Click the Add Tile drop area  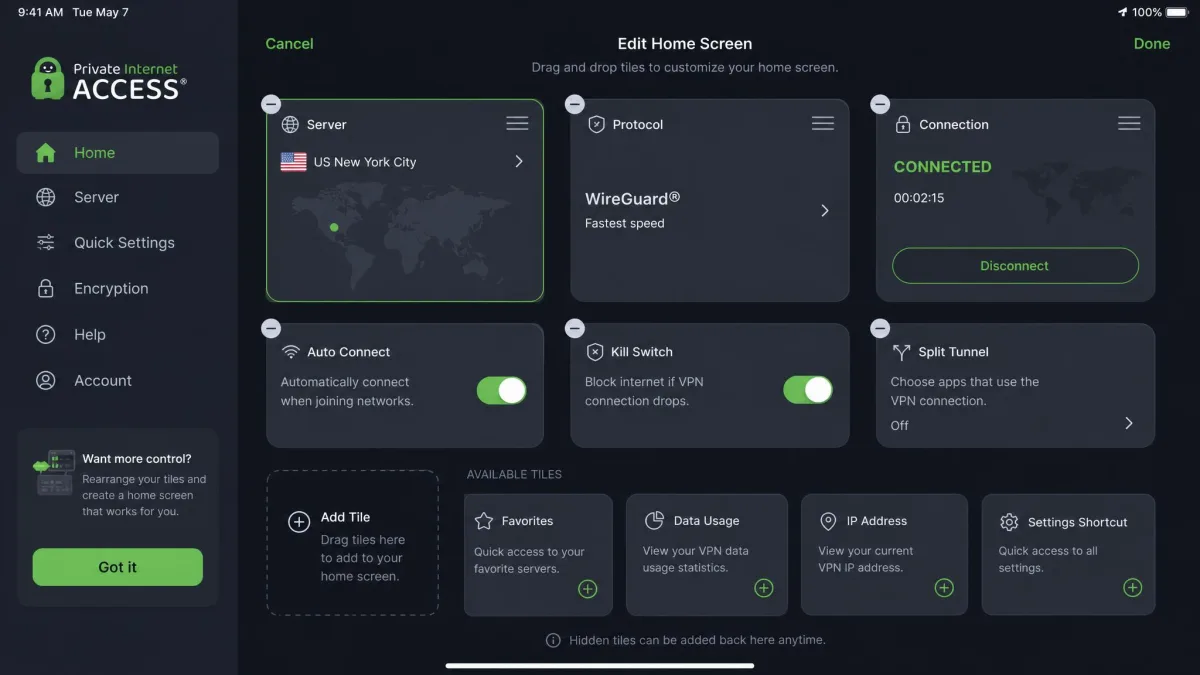[352, 543]
